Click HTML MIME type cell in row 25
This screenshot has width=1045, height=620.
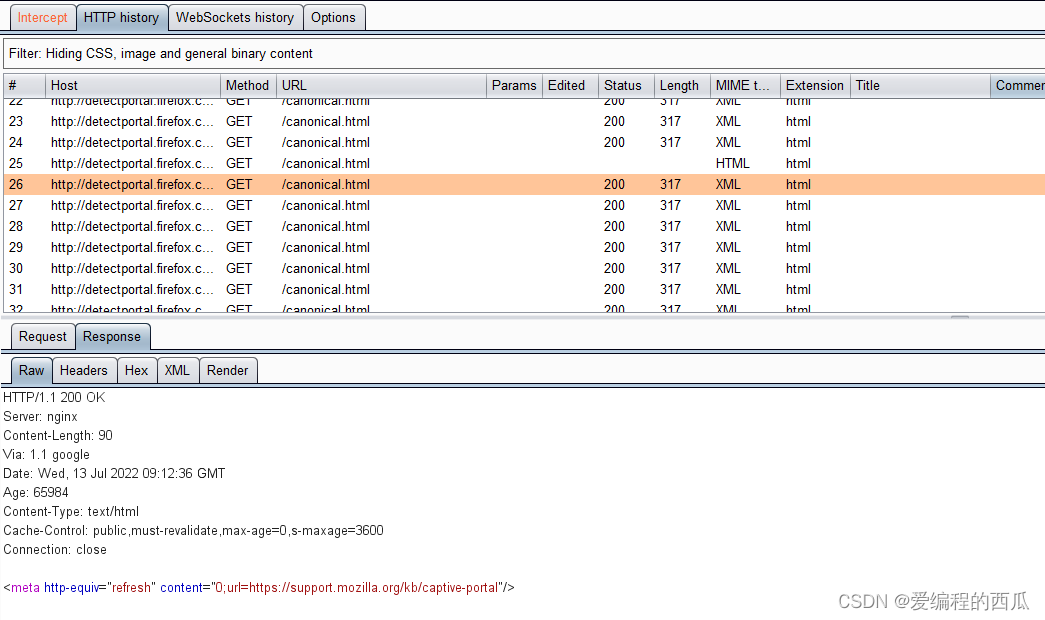click(732, 163)
